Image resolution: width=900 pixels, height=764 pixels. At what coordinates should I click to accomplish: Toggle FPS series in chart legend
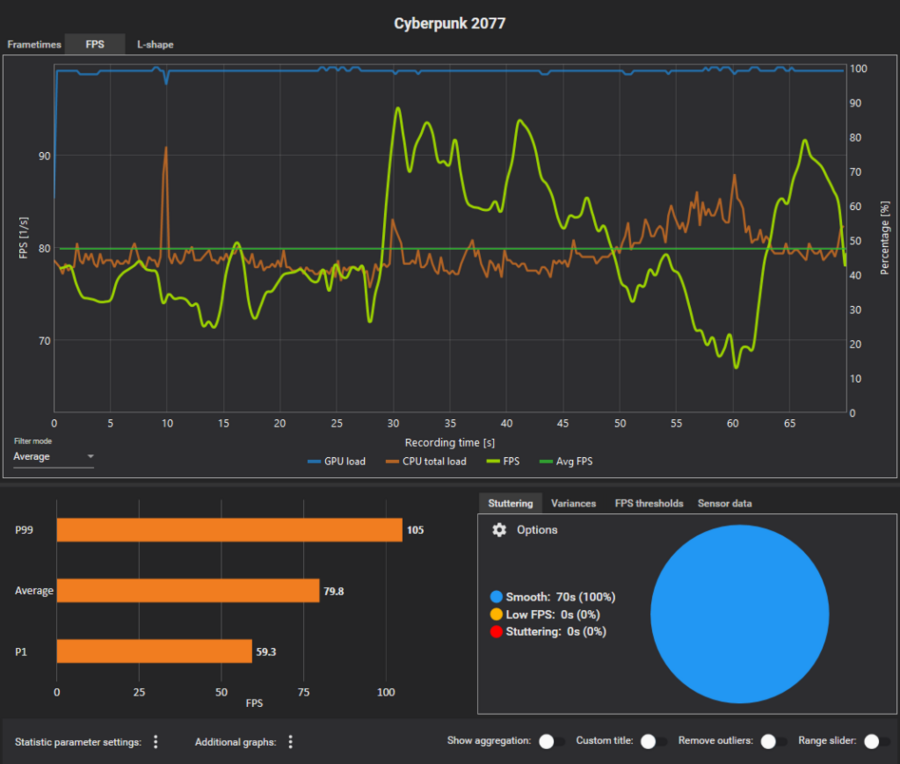coord(503,461)
